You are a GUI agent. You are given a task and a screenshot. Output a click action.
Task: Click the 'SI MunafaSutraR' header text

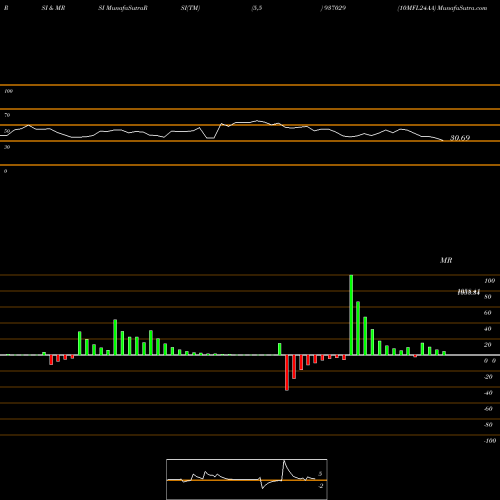click(123, 8)
